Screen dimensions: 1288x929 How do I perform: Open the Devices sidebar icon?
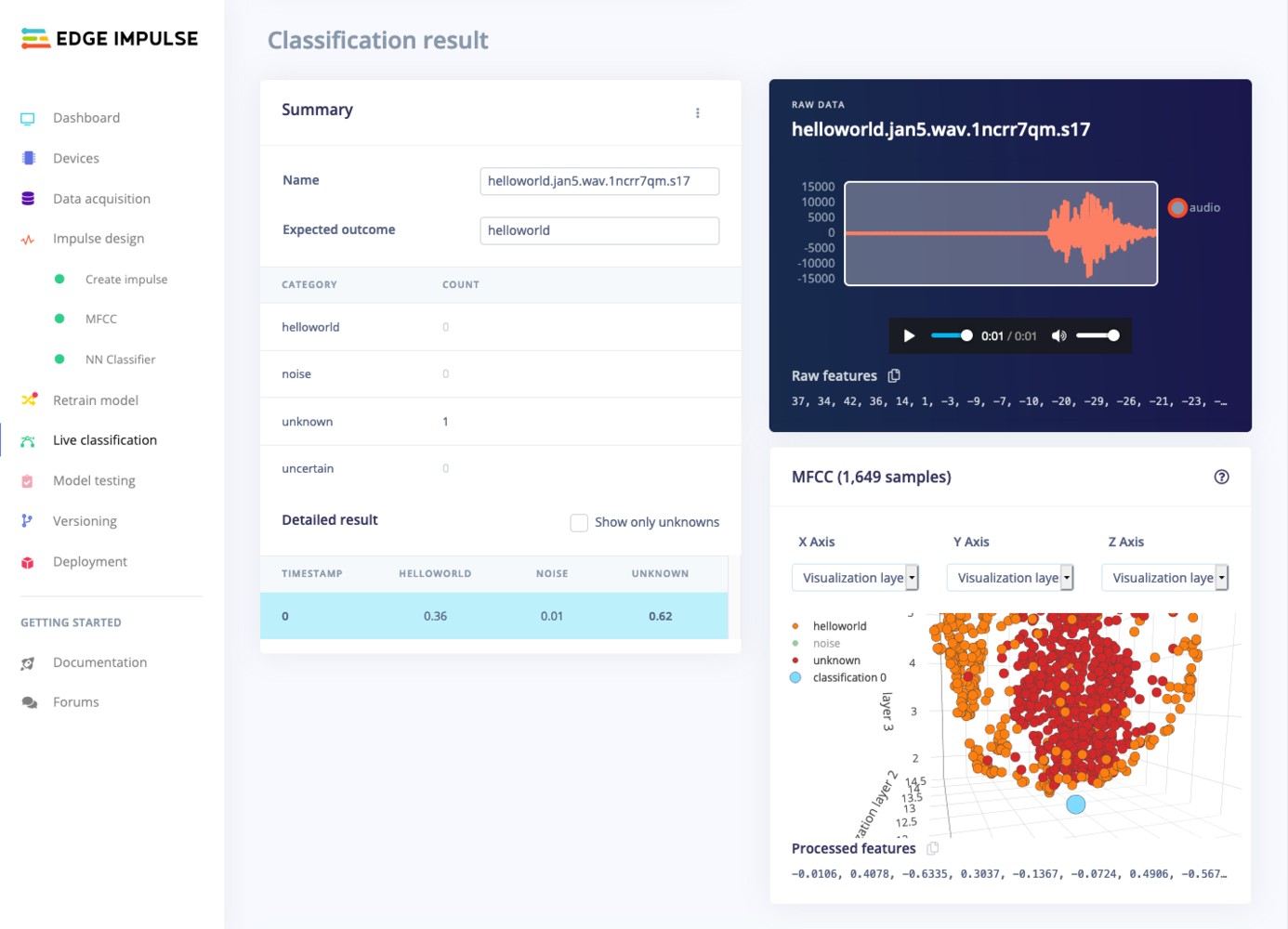[x=28, y=158]
